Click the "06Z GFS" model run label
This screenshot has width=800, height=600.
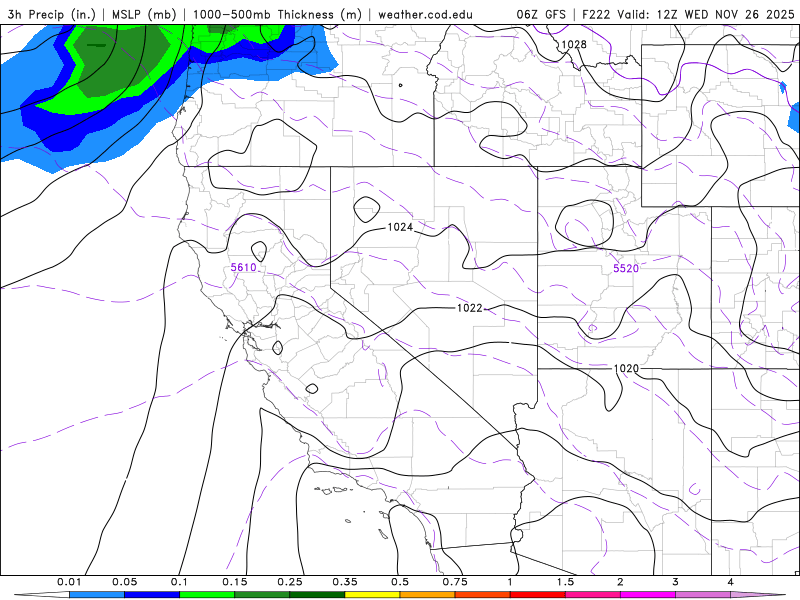click(541, 14)
